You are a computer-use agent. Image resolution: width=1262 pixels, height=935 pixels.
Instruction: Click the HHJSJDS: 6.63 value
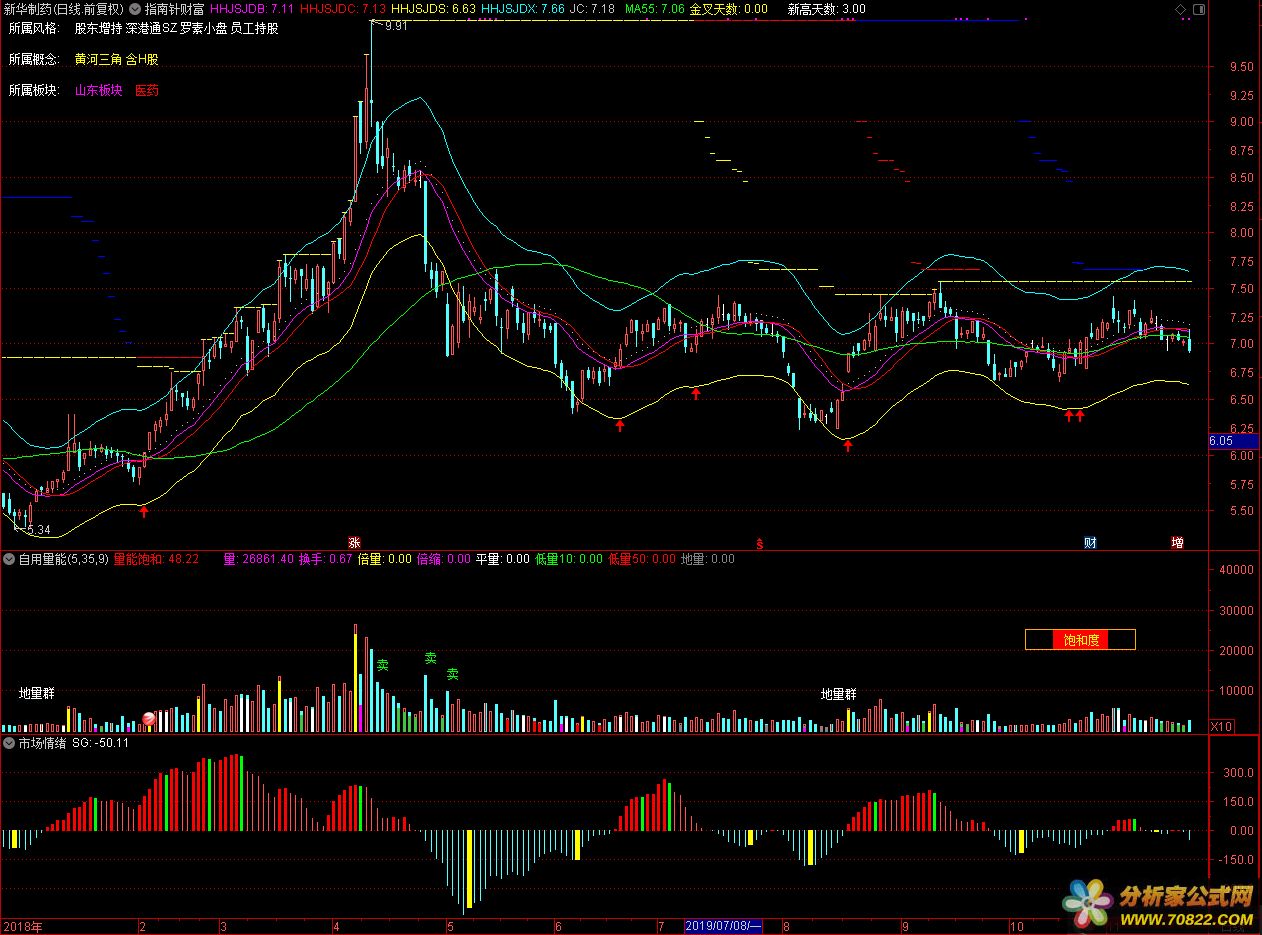point(433,9)
